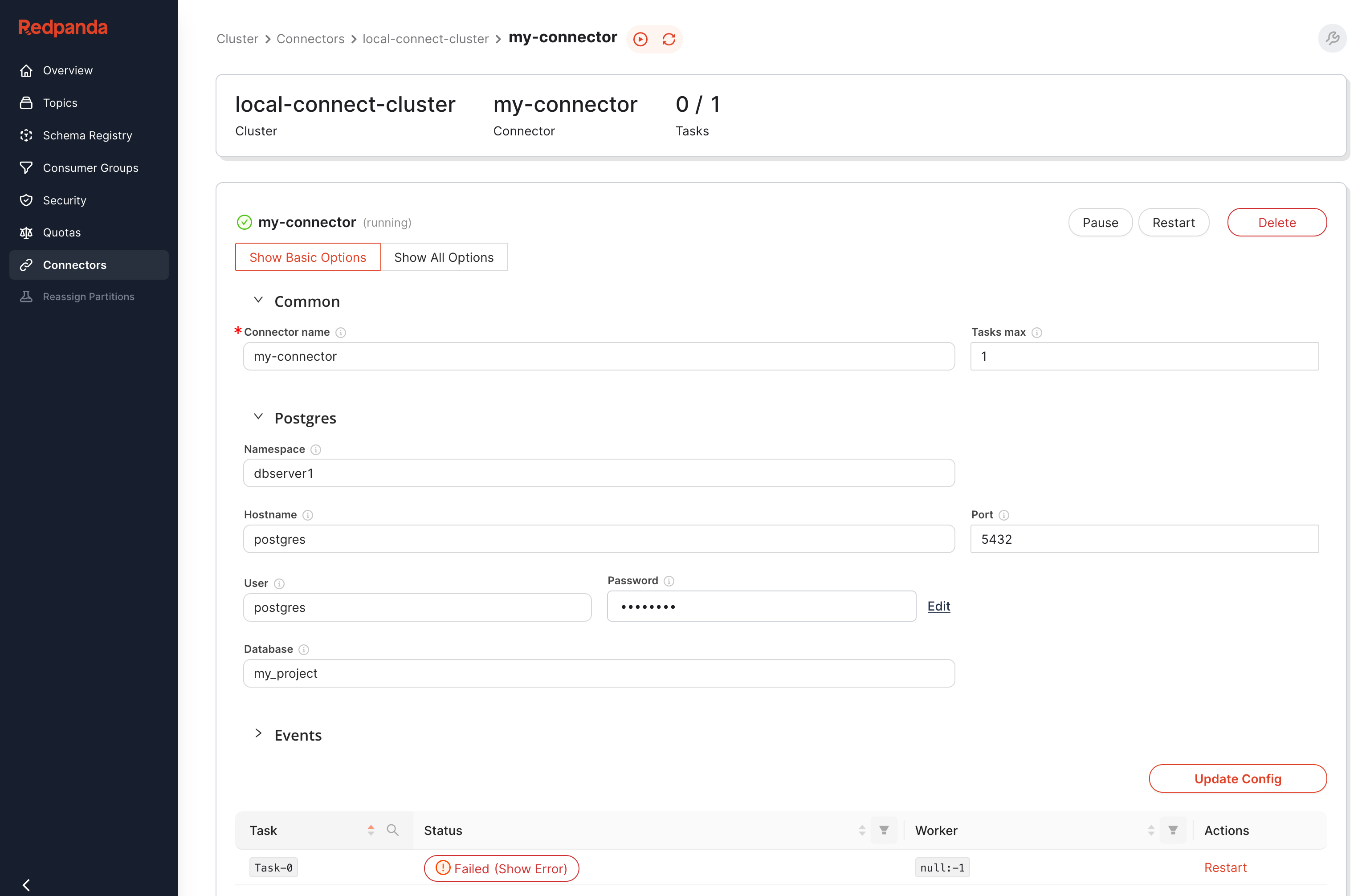This screenshot has height=896, width=1362.
Task: Focus the Port field
Action: (1145, 539)
